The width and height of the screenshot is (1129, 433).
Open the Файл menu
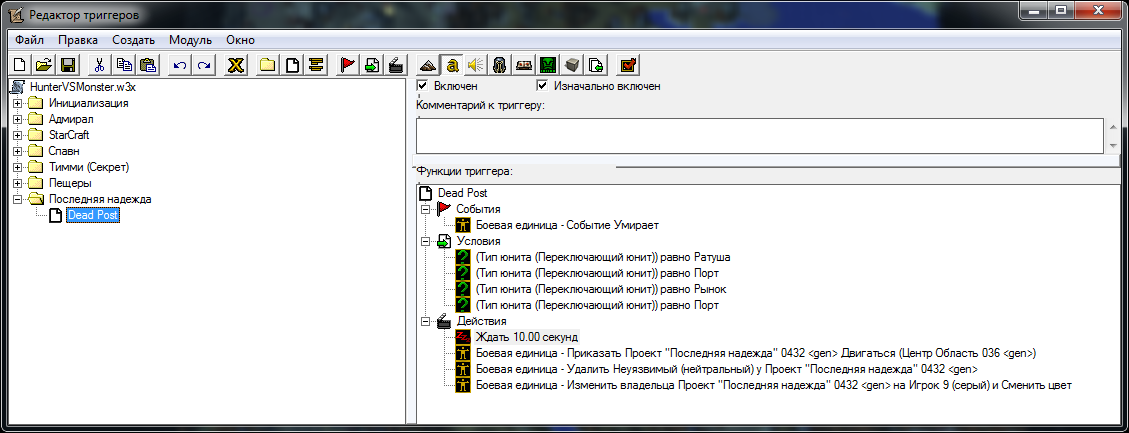[30, 40]
